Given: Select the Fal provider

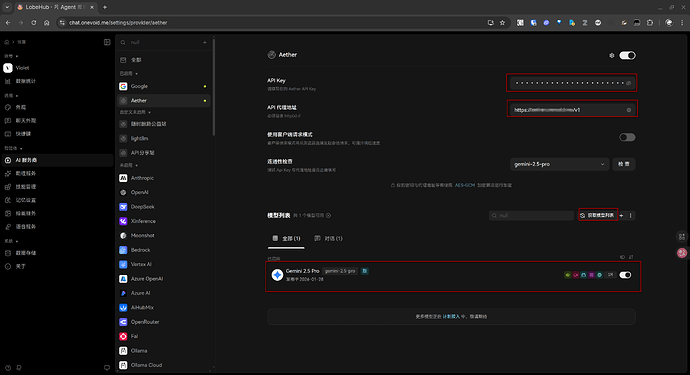Looking at the screenshot, I should pos(163,336).
